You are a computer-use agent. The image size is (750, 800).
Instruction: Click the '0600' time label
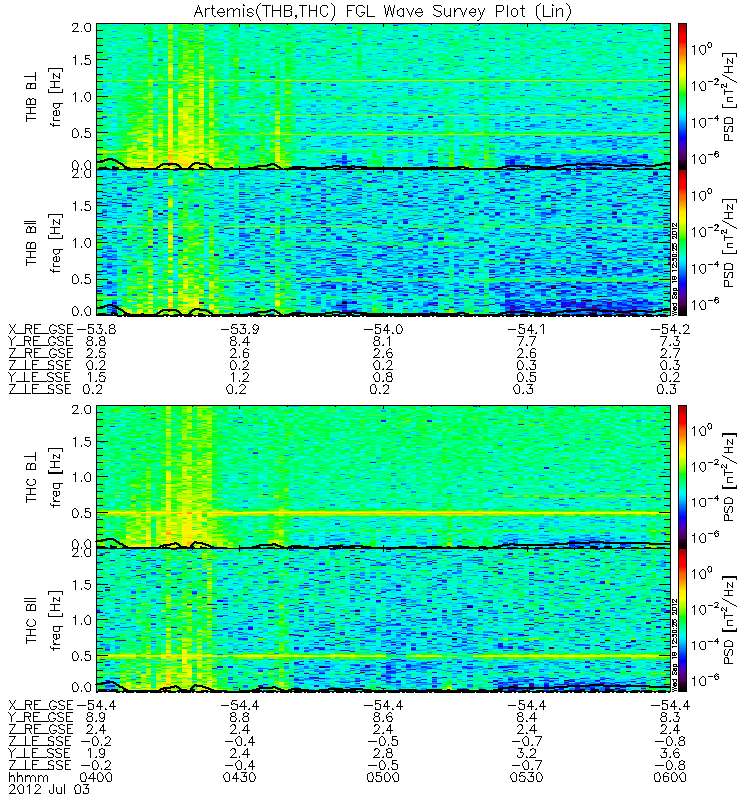[669, 778]
